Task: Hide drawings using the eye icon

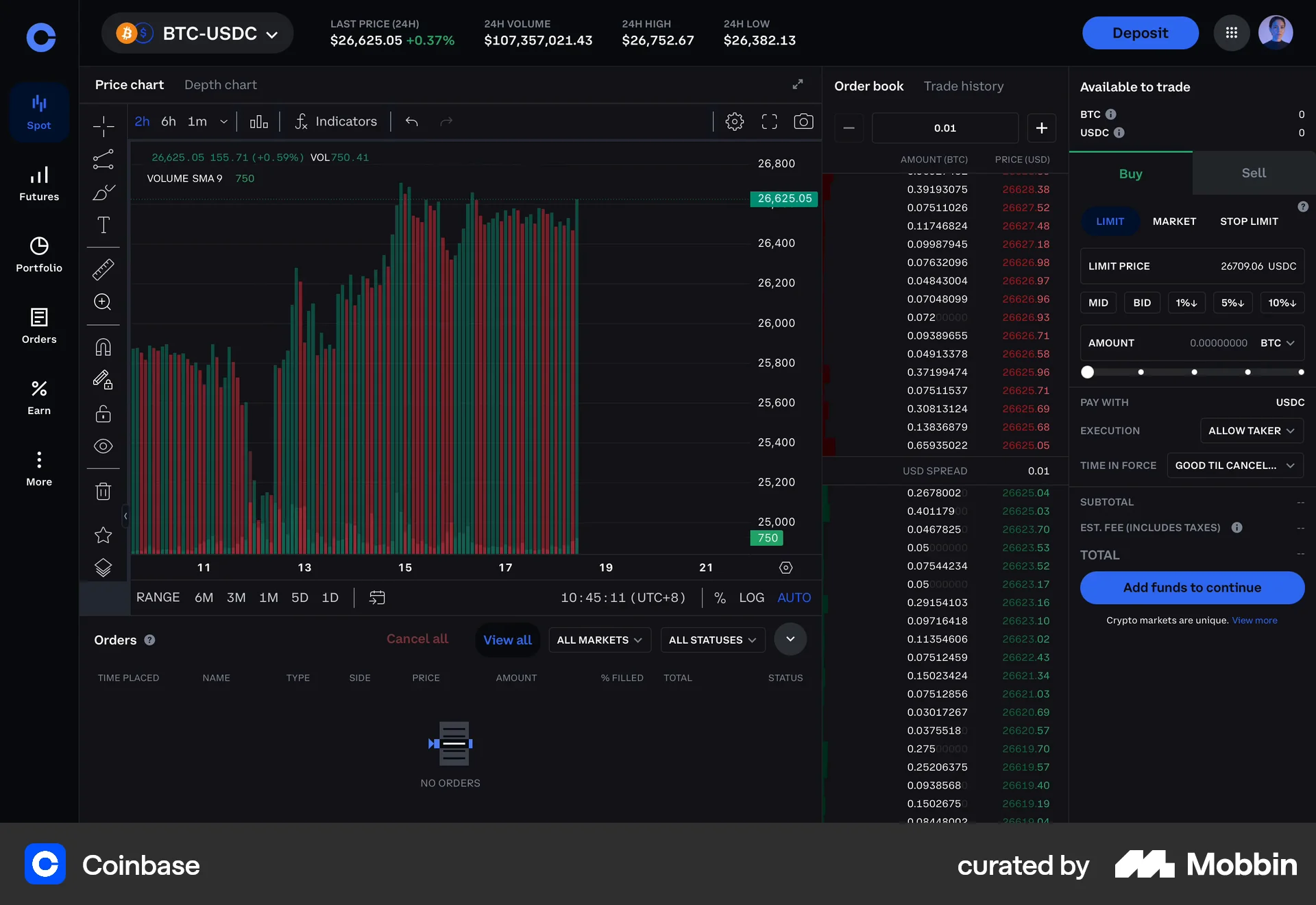Action: (103, 446)
